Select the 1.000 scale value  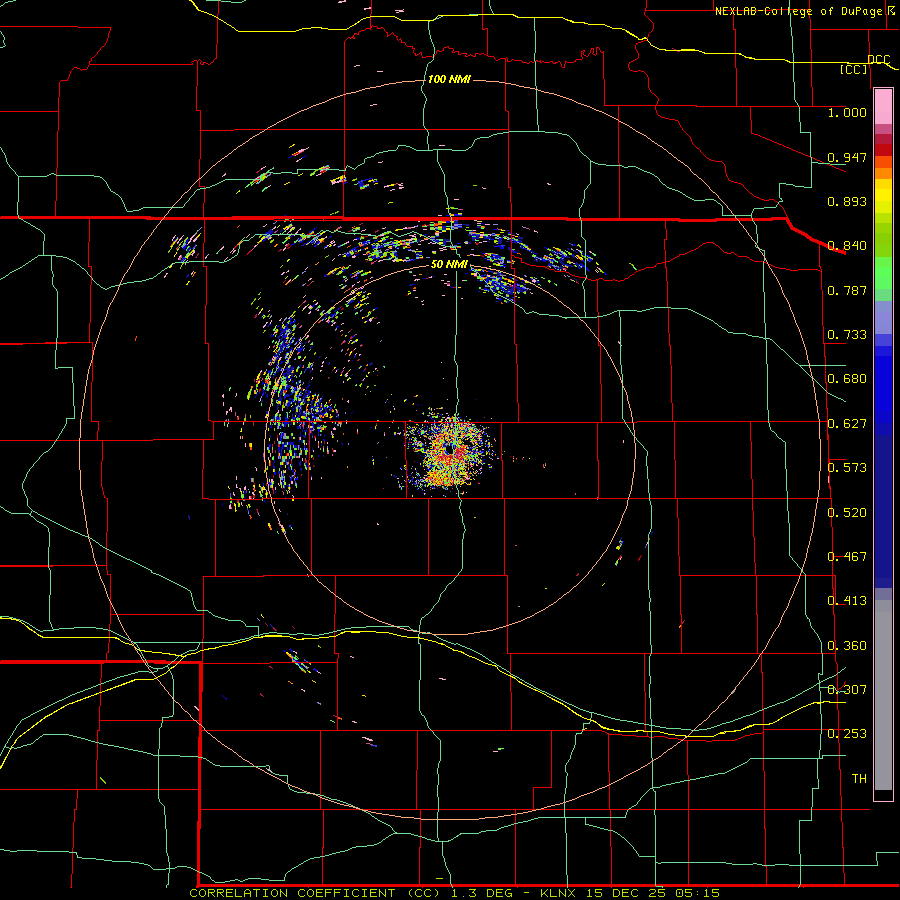(x=847, y=112)
